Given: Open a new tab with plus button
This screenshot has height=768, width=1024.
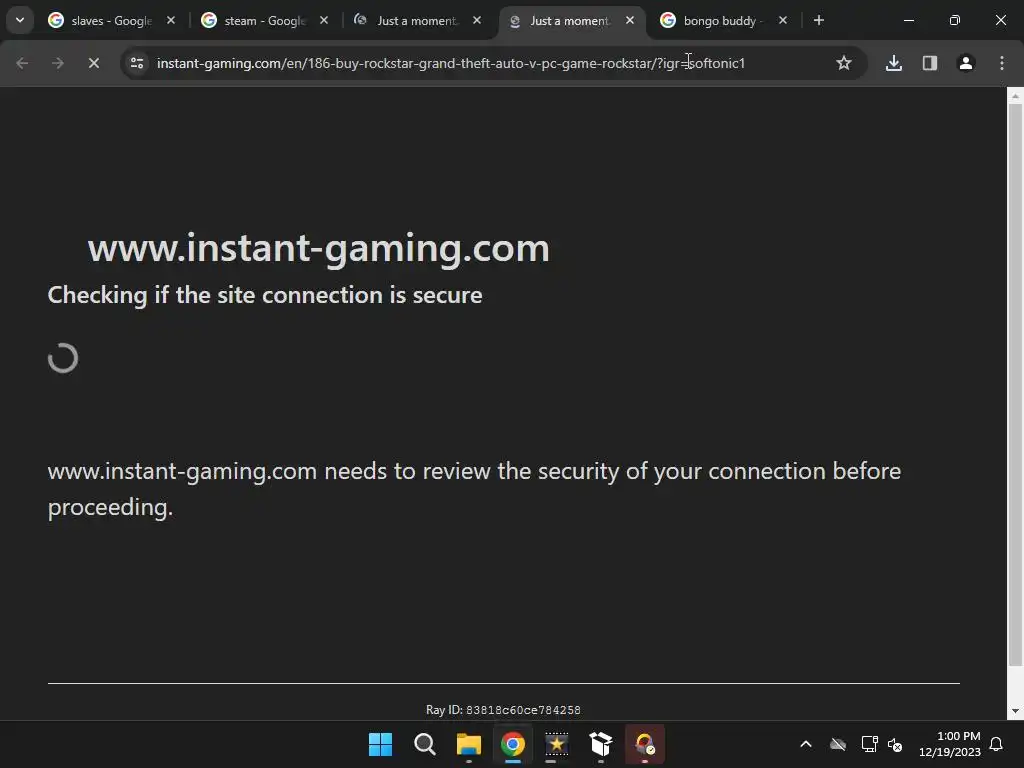Looking at the screenshot, I should click(818, 20).
